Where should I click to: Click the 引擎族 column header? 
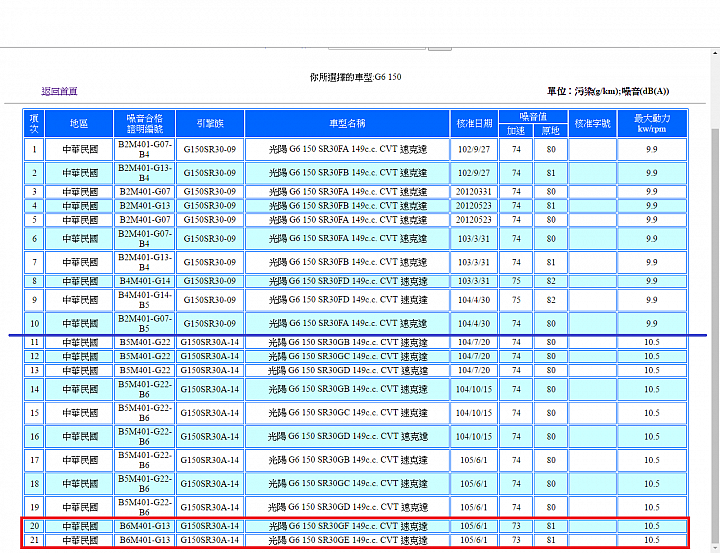pyautogui.click(x=210, y=123)
